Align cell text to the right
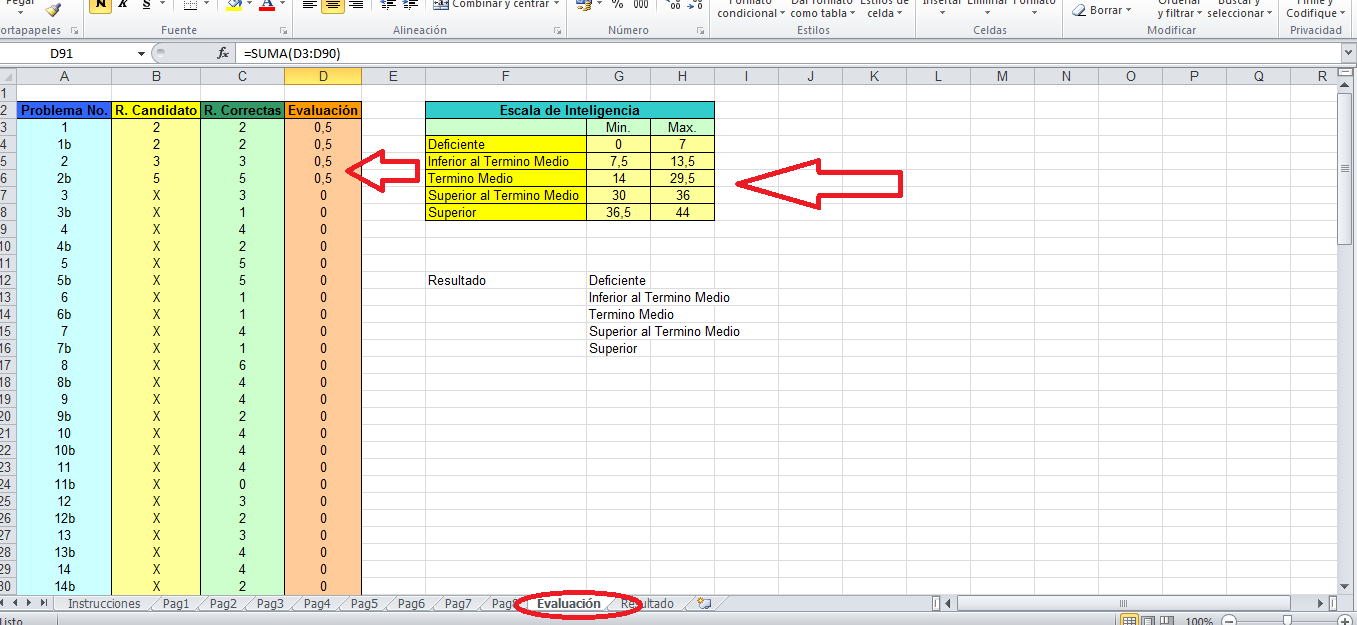 click(356, 5)
